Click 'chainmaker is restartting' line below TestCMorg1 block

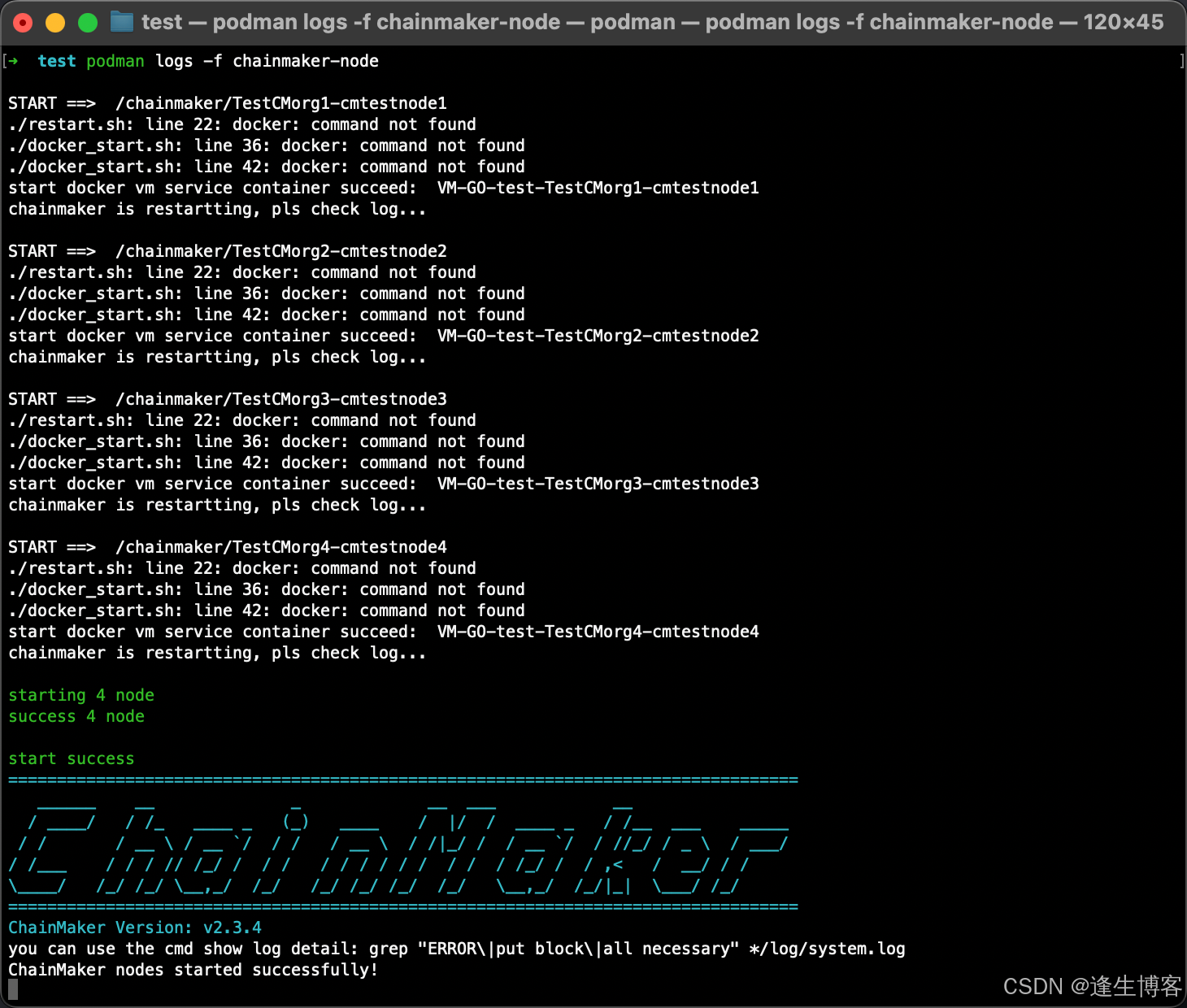point(217,209)
